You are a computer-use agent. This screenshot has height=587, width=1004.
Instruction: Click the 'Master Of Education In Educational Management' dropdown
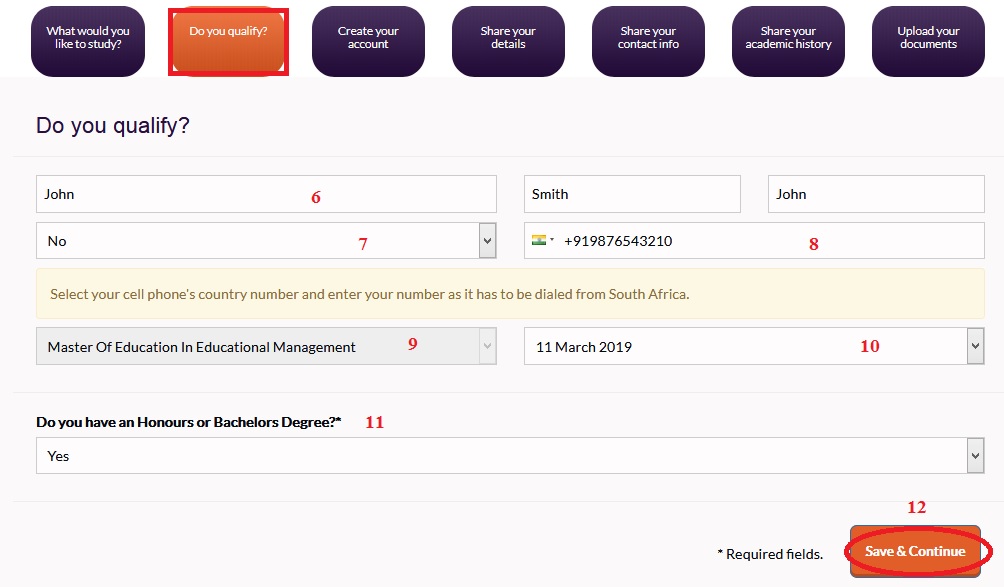[x=266, y=347]
